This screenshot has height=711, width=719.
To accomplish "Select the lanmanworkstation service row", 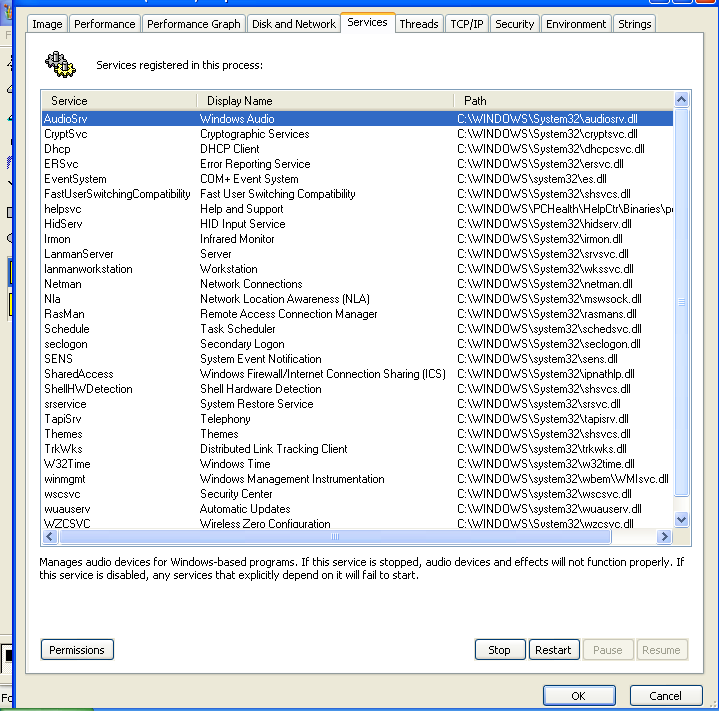I will point(357,269).
